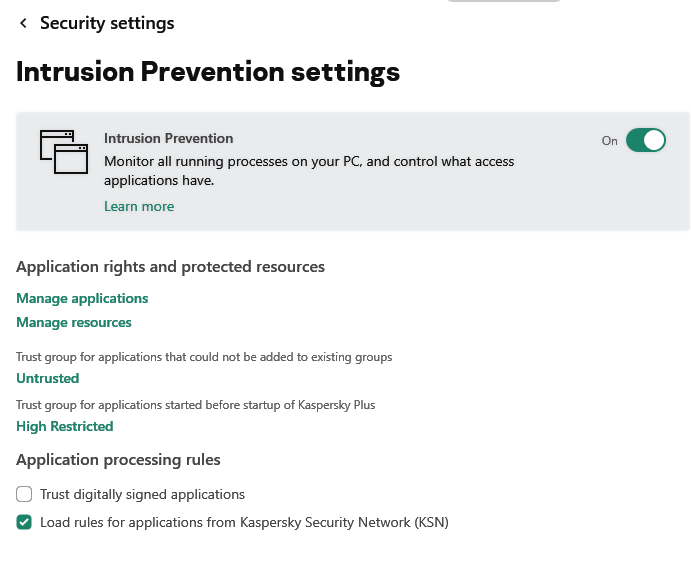691x565 pixels.
Task: Open Manage resources
Action: [x=74, y=322]
